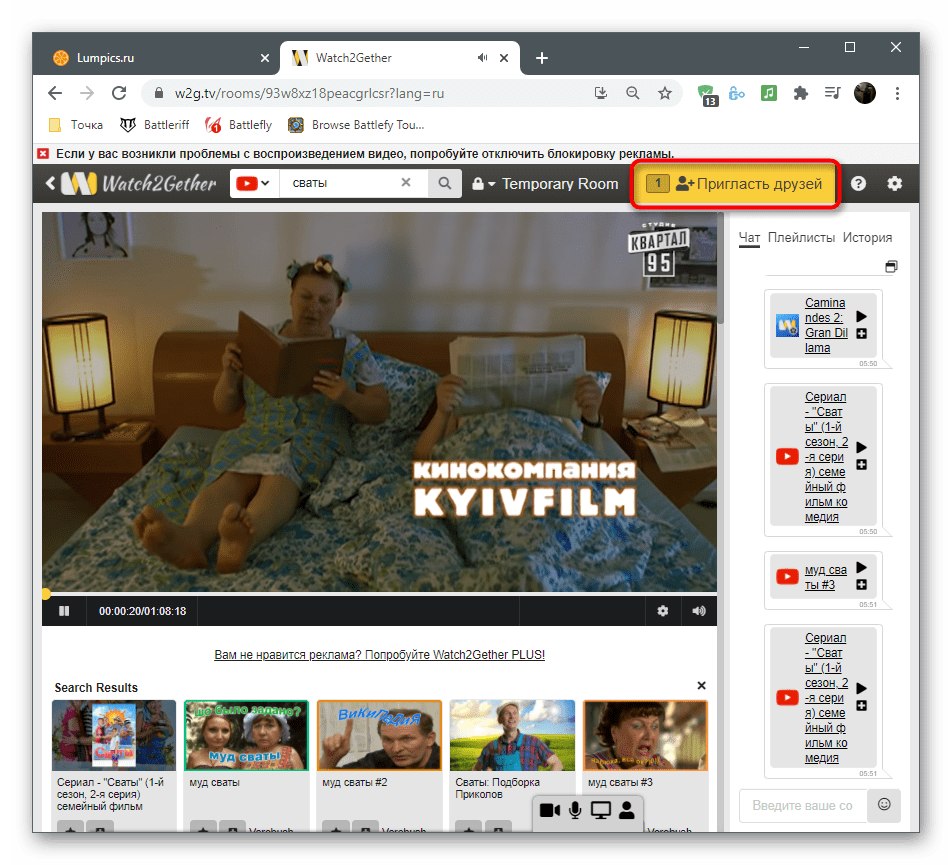Image resolution: width=952 pixels, height=865 pixels.
Task: Open the Battlefly bookmark
Action: [x=239, y=125]
